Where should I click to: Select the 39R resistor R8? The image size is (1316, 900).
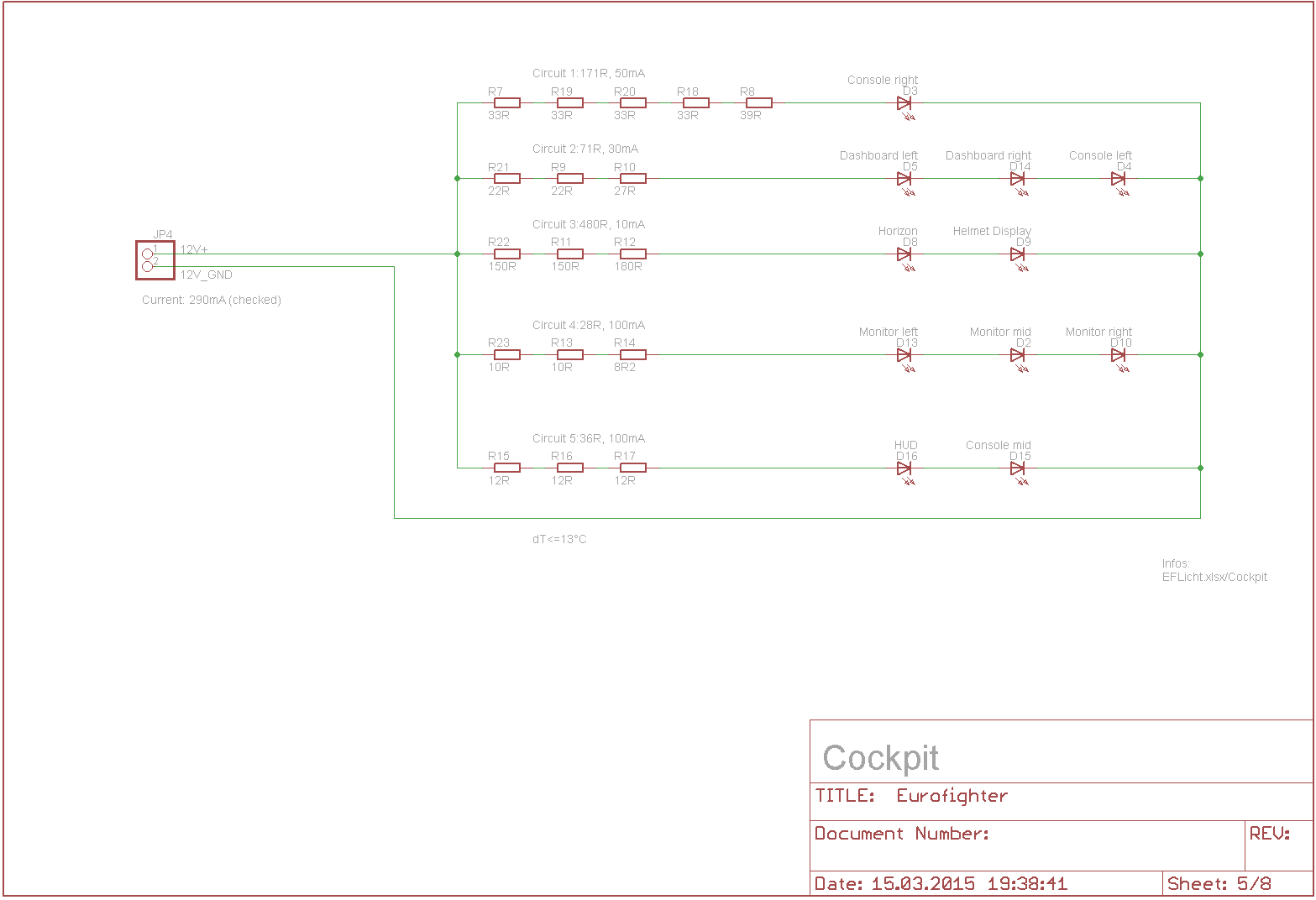click(x=758, y=103)
